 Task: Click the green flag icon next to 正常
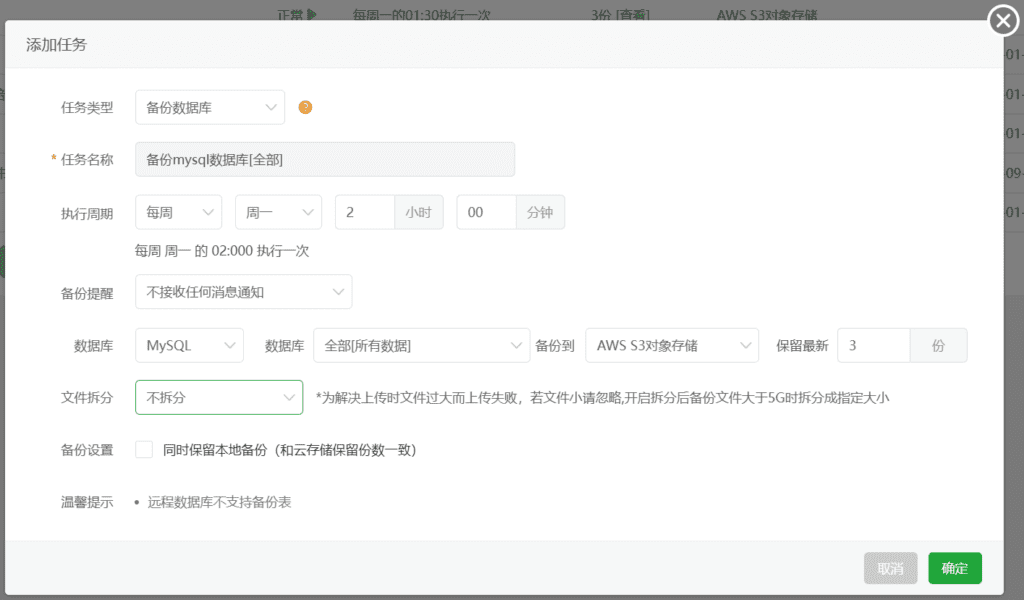click(310, 16)
